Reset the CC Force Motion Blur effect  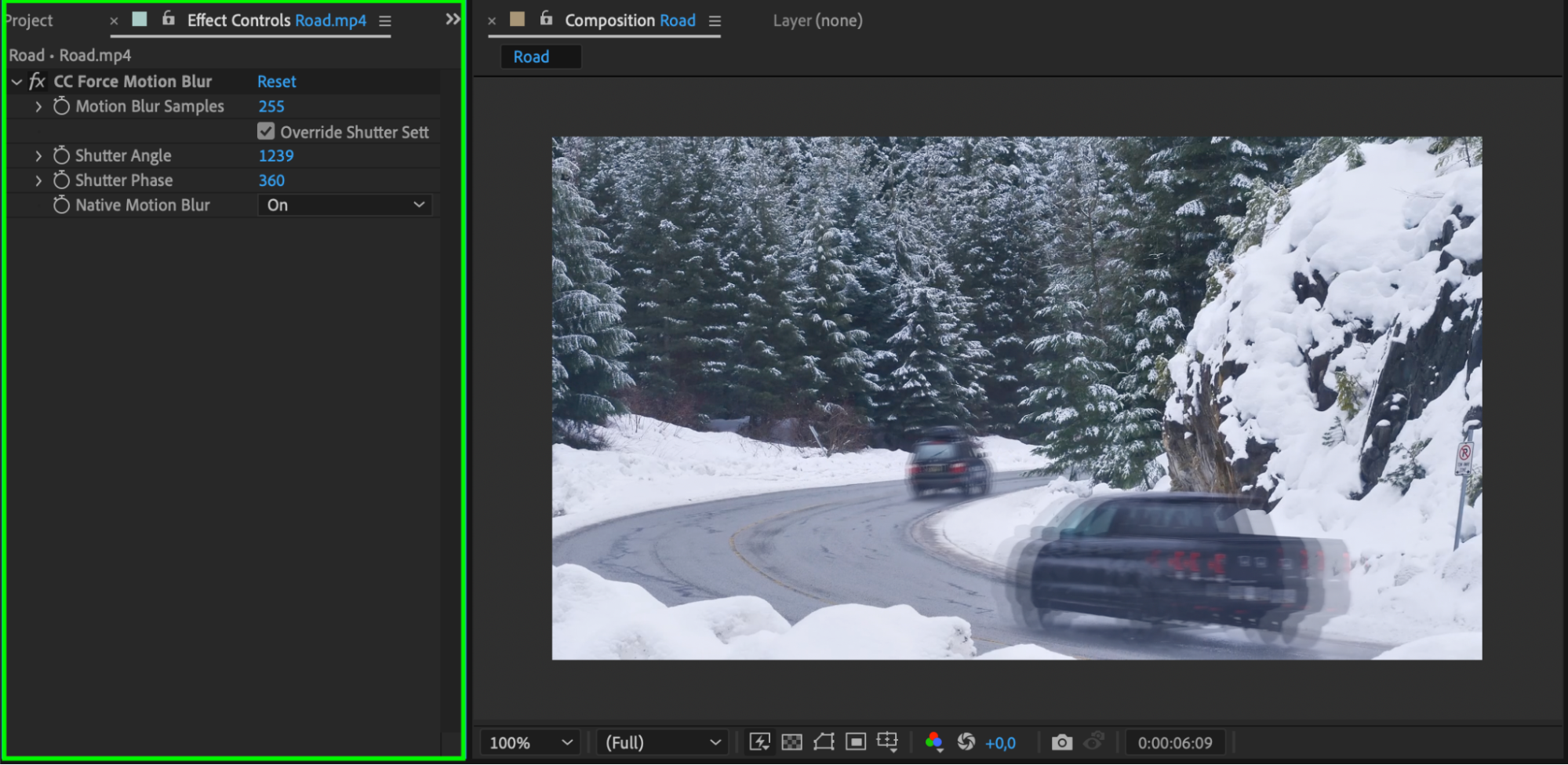tap(277, 82)
